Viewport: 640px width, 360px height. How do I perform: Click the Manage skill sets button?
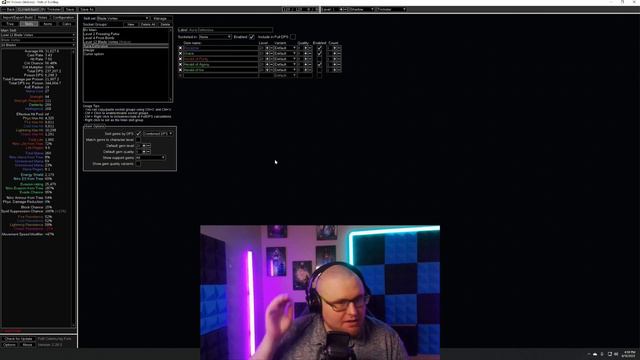pyautogui.click(x=161, y=18)
